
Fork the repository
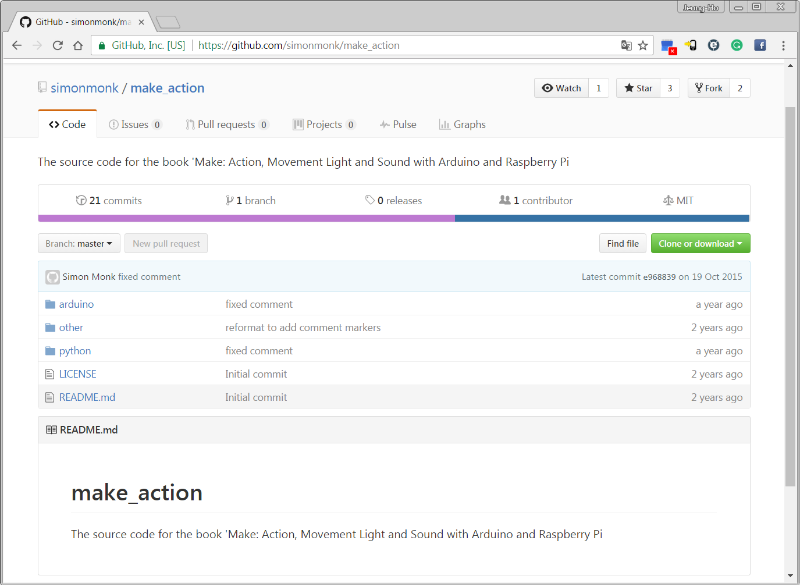[709, 88]
